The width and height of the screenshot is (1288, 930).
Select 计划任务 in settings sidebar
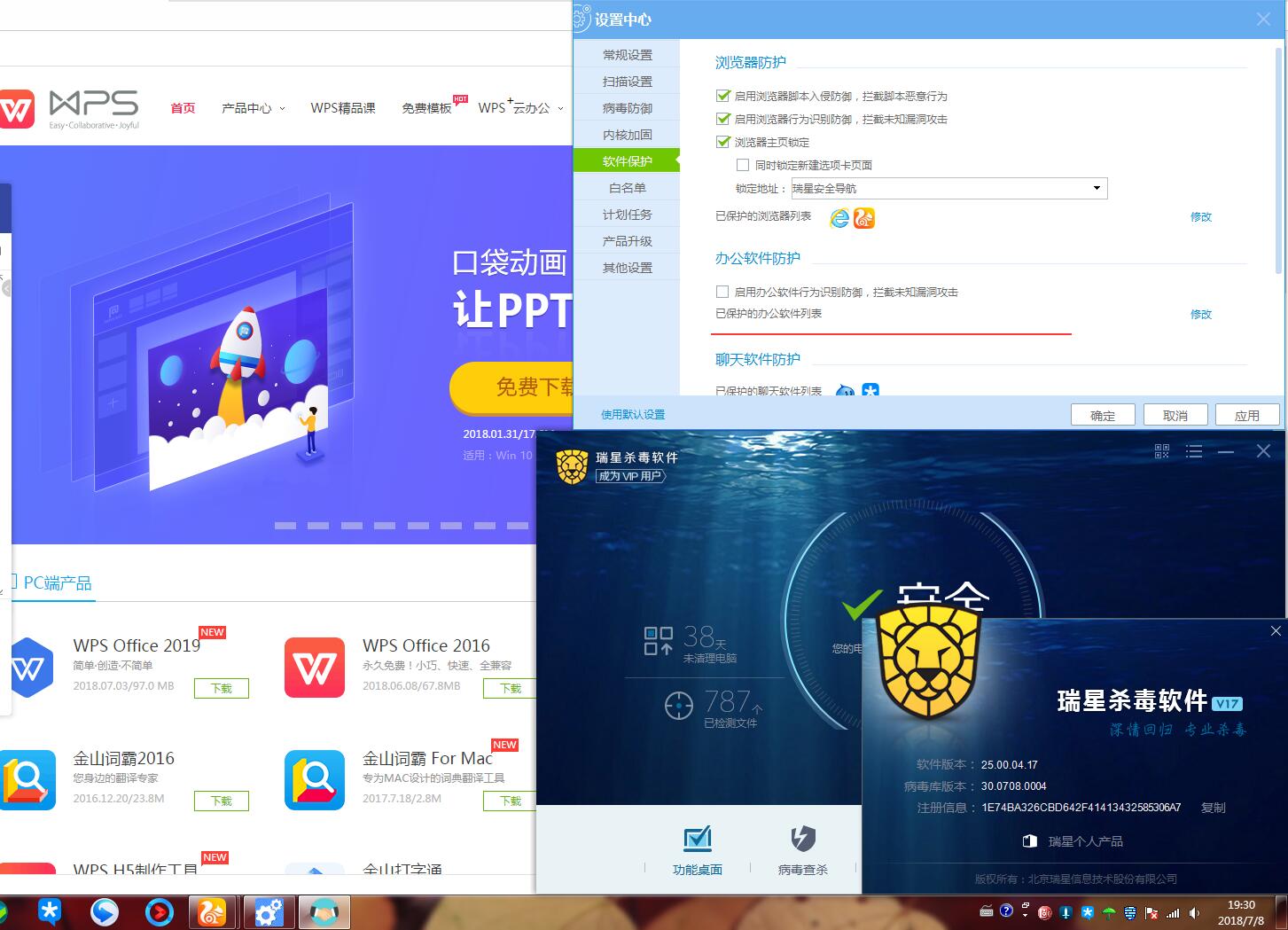click(627, 215)
